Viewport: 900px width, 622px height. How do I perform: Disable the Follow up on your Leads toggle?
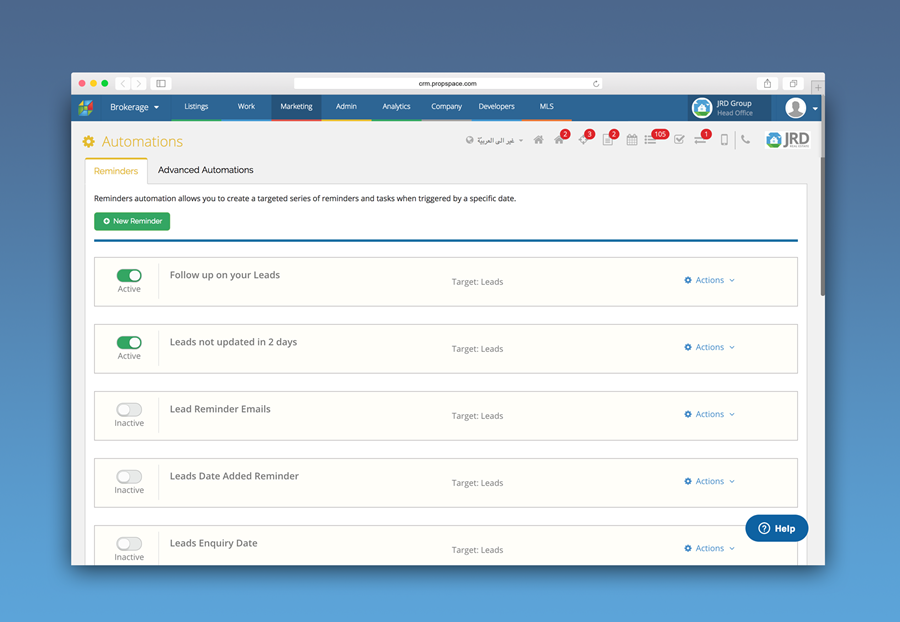[x=129, y=275]
